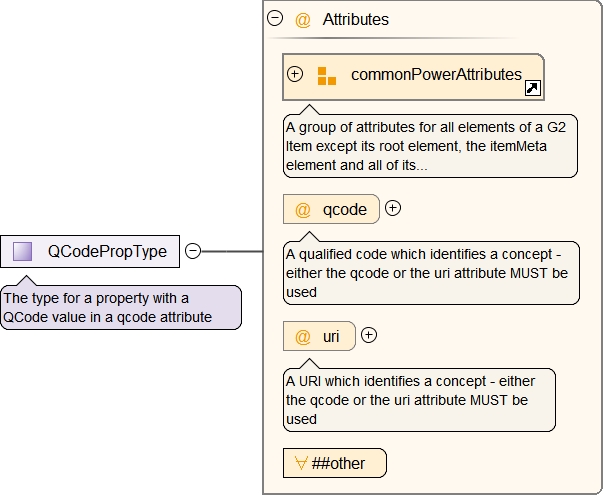Click the @ icon of the uri attribute
Screen dimensions: 604x496
click(x=302, y=337)
